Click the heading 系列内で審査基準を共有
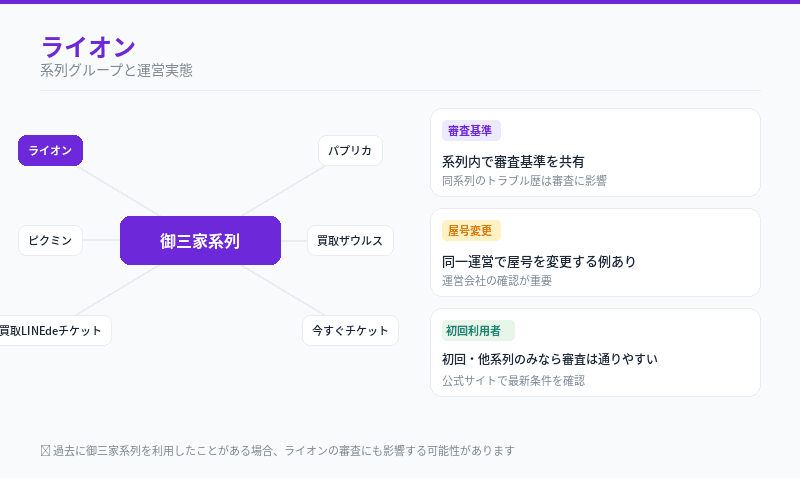 513,162
